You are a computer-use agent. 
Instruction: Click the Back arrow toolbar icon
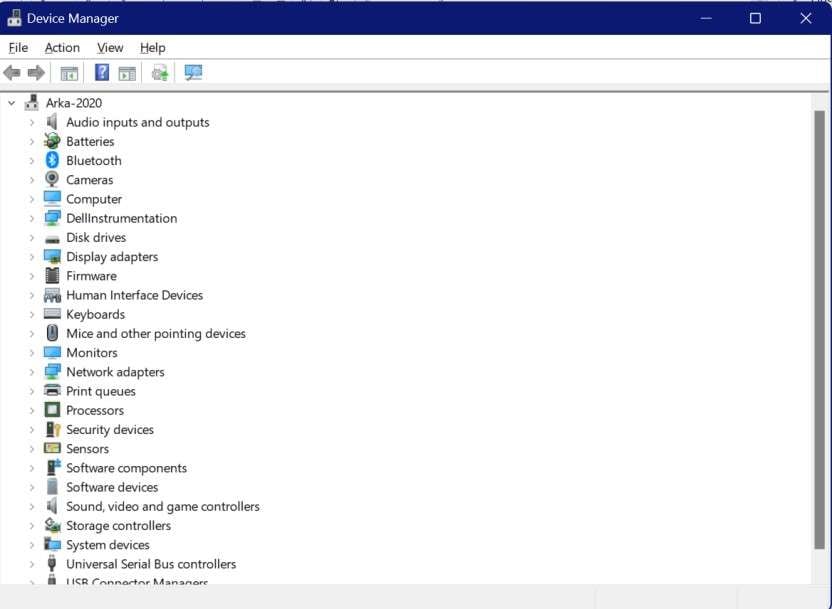click(12, 73)
